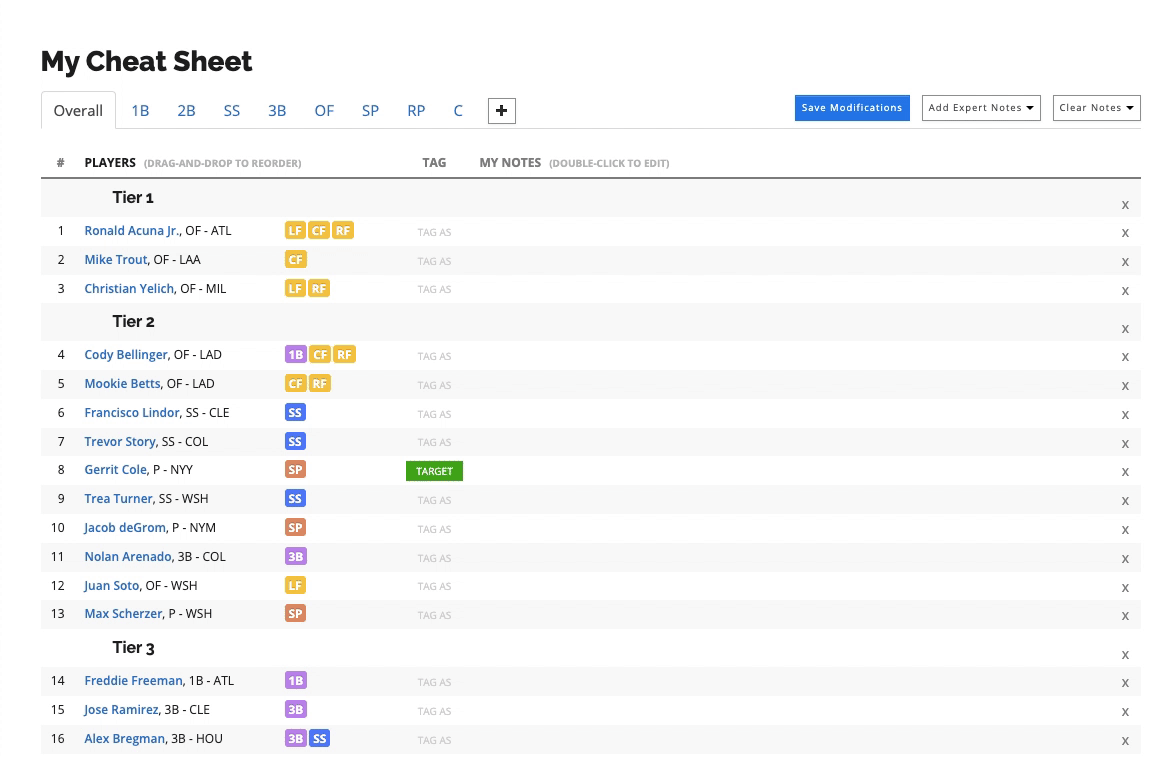1168x758 pixels.
Task: Click the CF badge on Mookie Betts row
Action: pos(296,384)
